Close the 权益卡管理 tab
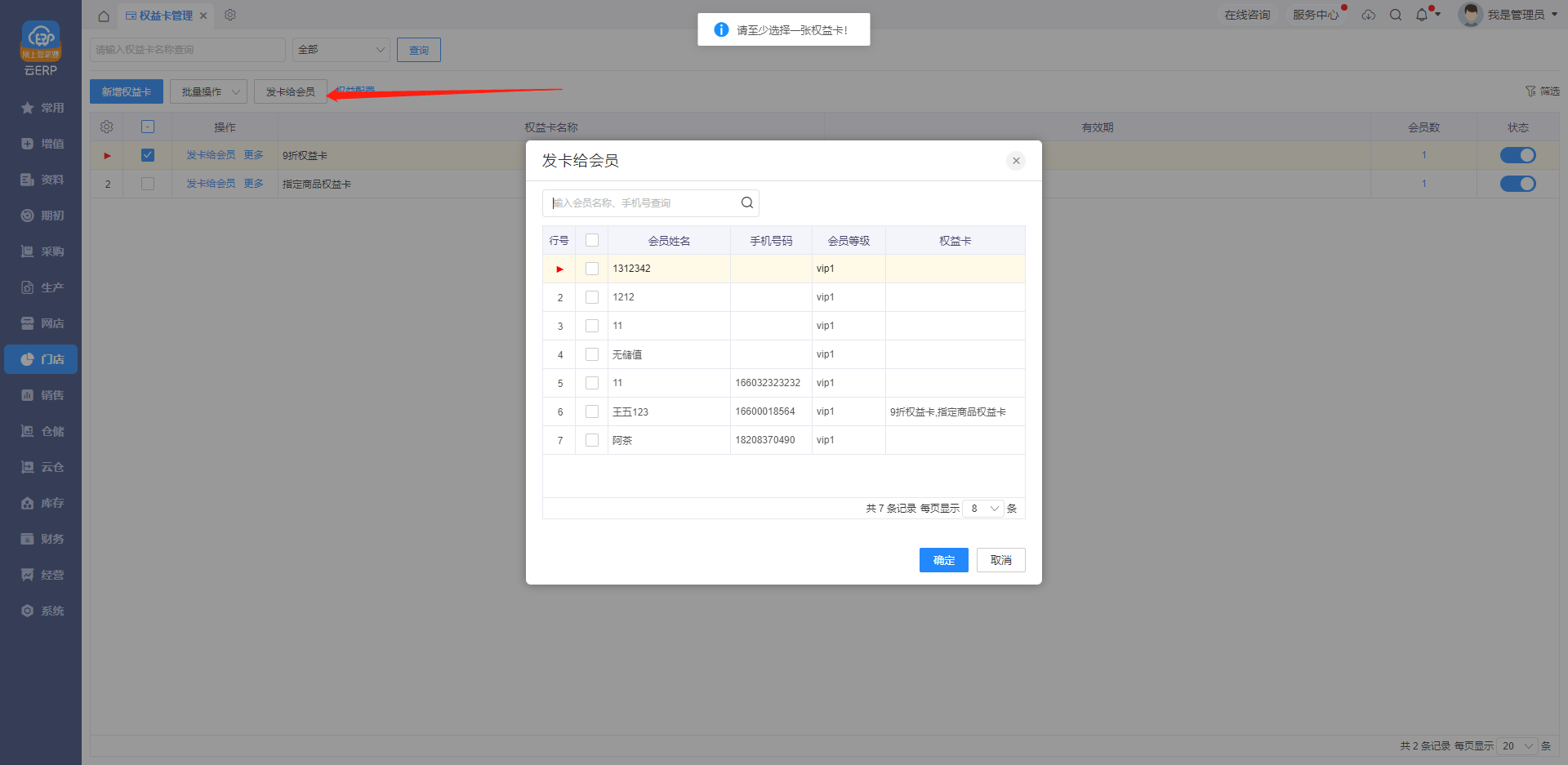1568x765 pixels. click(203, 16)
